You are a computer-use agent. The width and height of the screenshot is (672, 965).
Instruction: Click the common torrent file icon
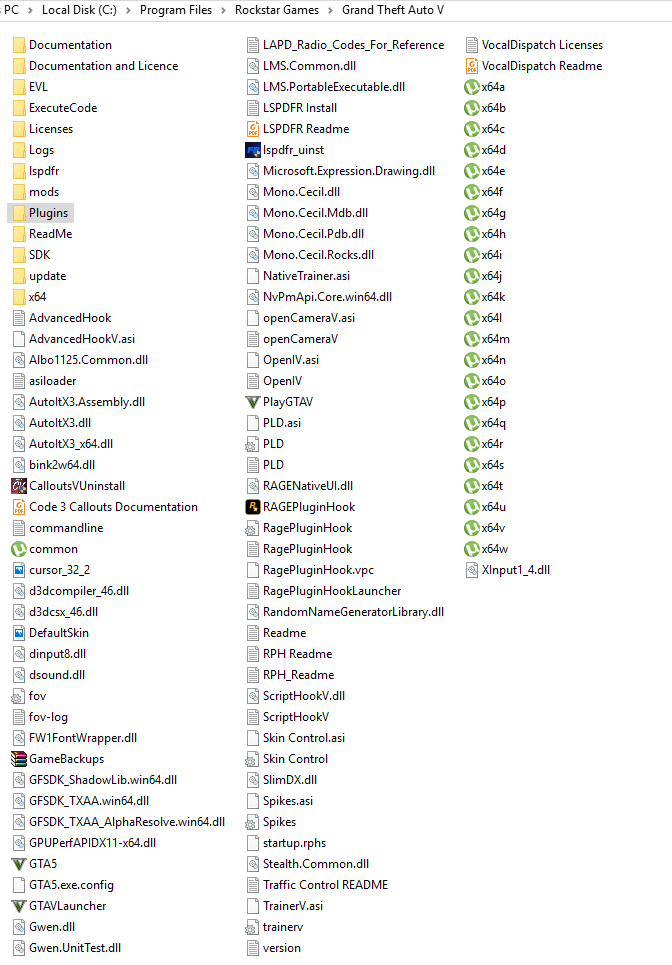[19, 549]
